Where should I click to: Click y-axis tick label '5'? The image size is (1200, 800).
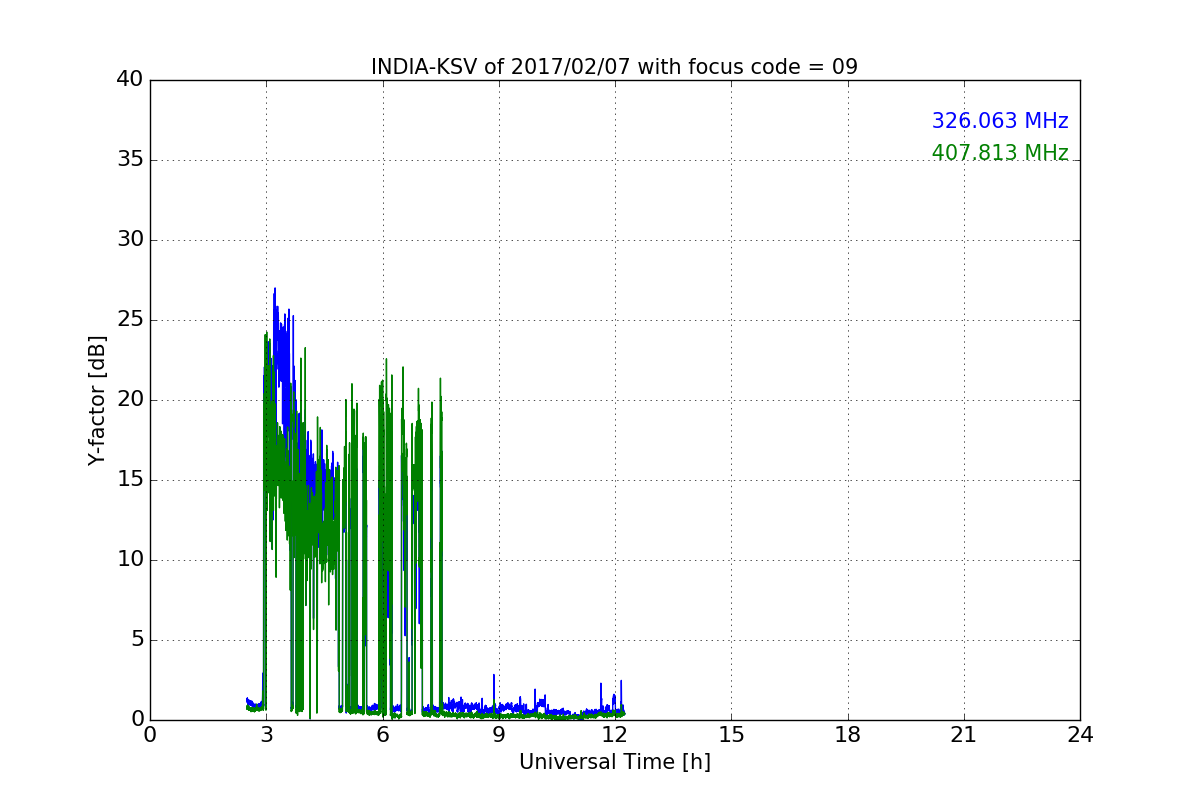click(x=137, y=640)
